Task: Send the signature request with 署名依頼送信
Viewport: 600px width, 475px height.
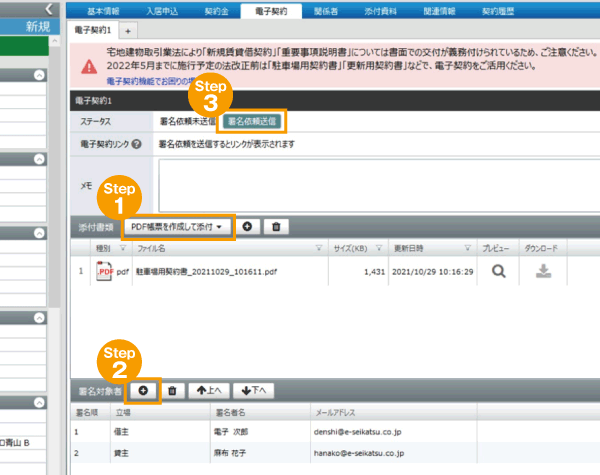Action: (x=251, y=121)
